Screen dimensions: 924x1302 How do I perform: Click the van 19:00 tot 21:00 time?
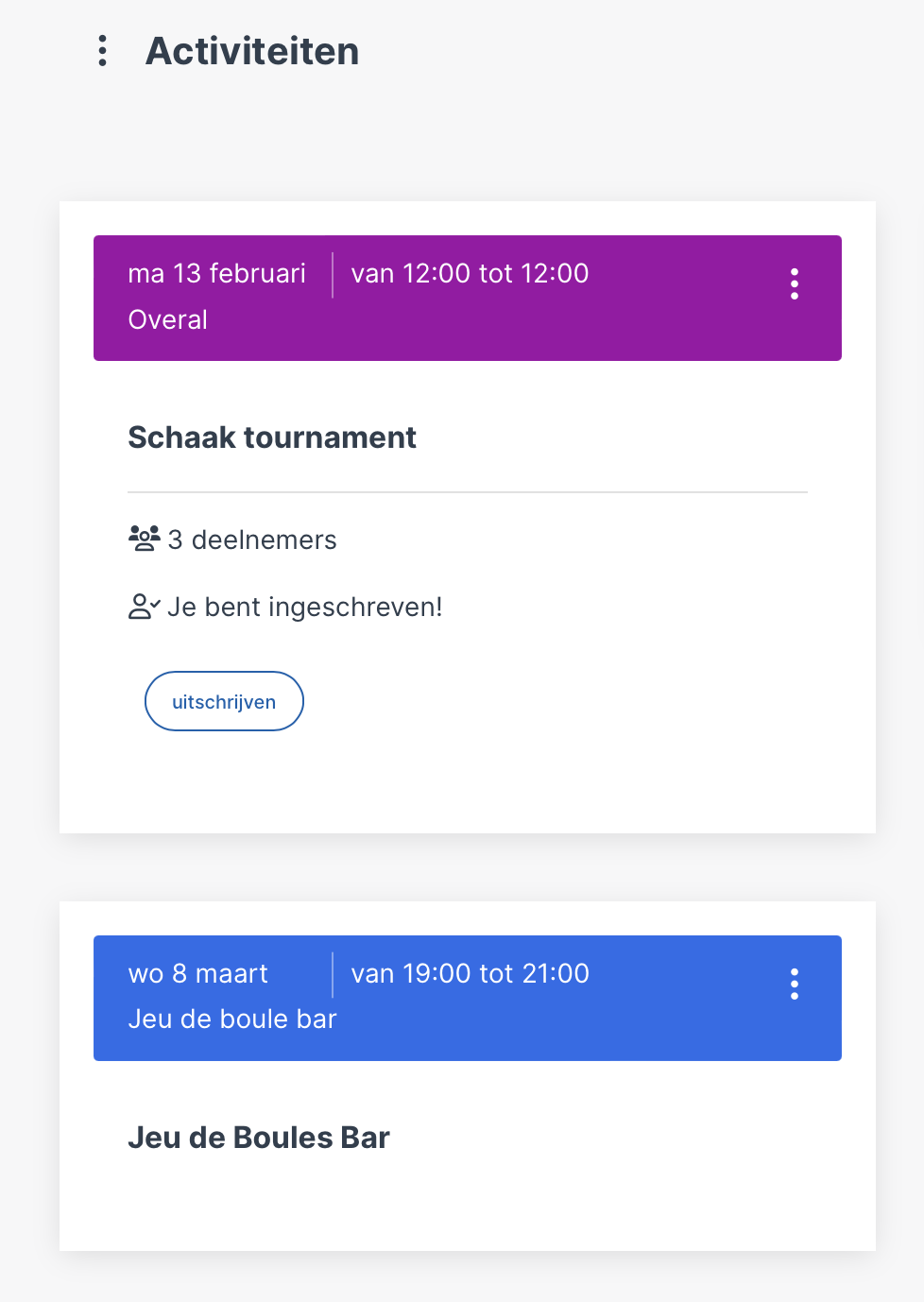(470, 973)
